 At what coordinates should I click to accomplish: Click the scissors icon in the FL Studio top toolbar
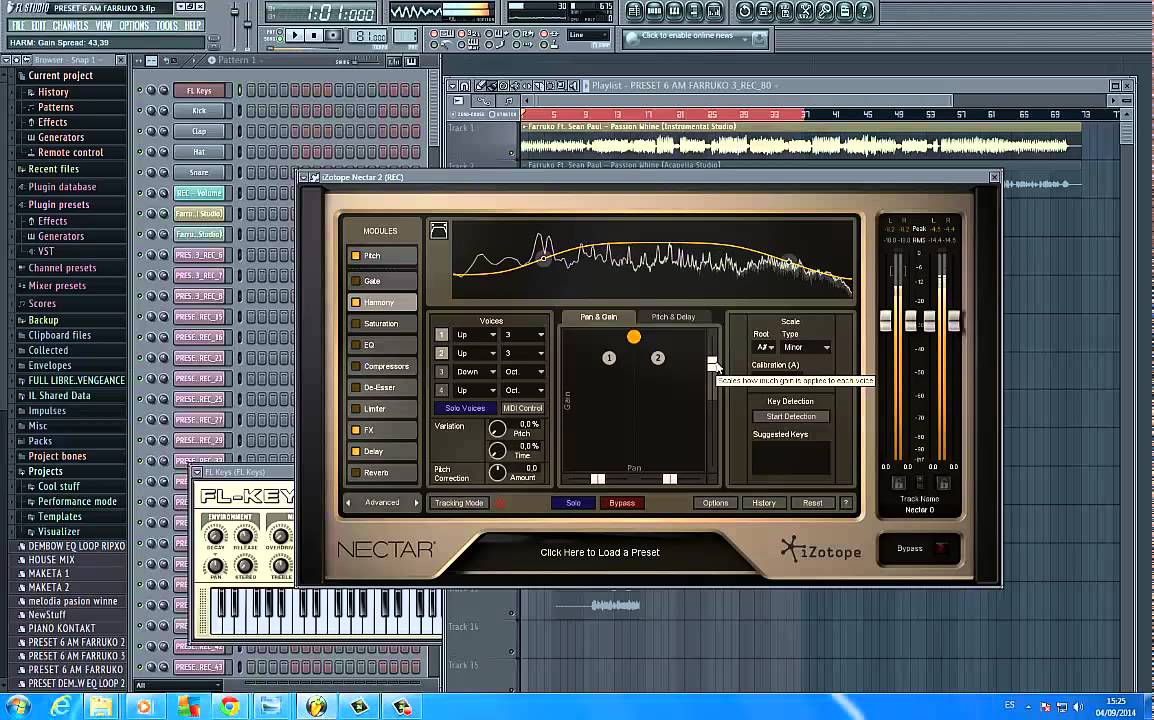[x=804, y=11]
